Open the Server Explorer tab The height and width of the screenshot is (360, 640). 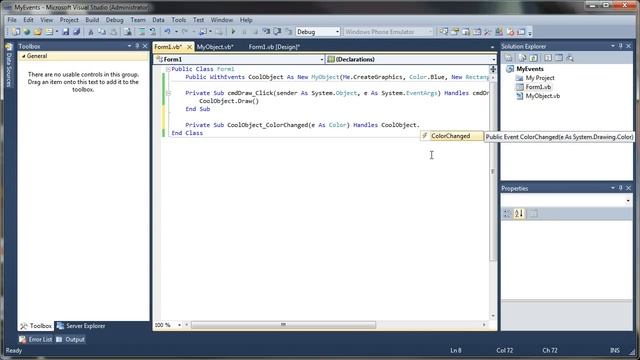point(81,326)
